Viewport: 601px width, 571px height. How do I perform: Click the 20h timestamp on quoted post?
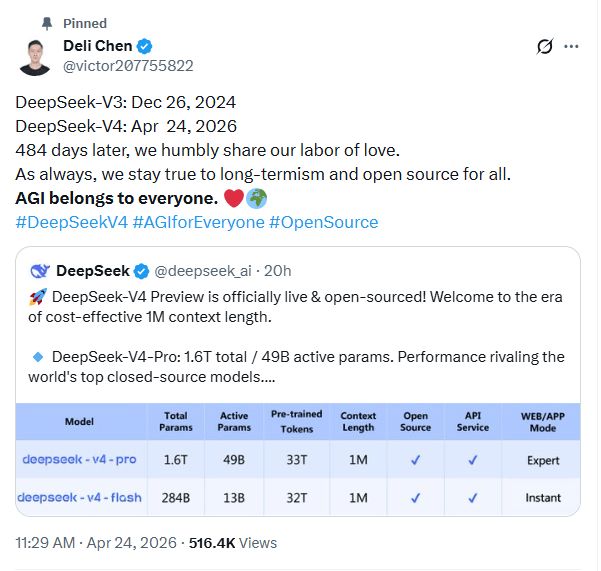[277, 271]
